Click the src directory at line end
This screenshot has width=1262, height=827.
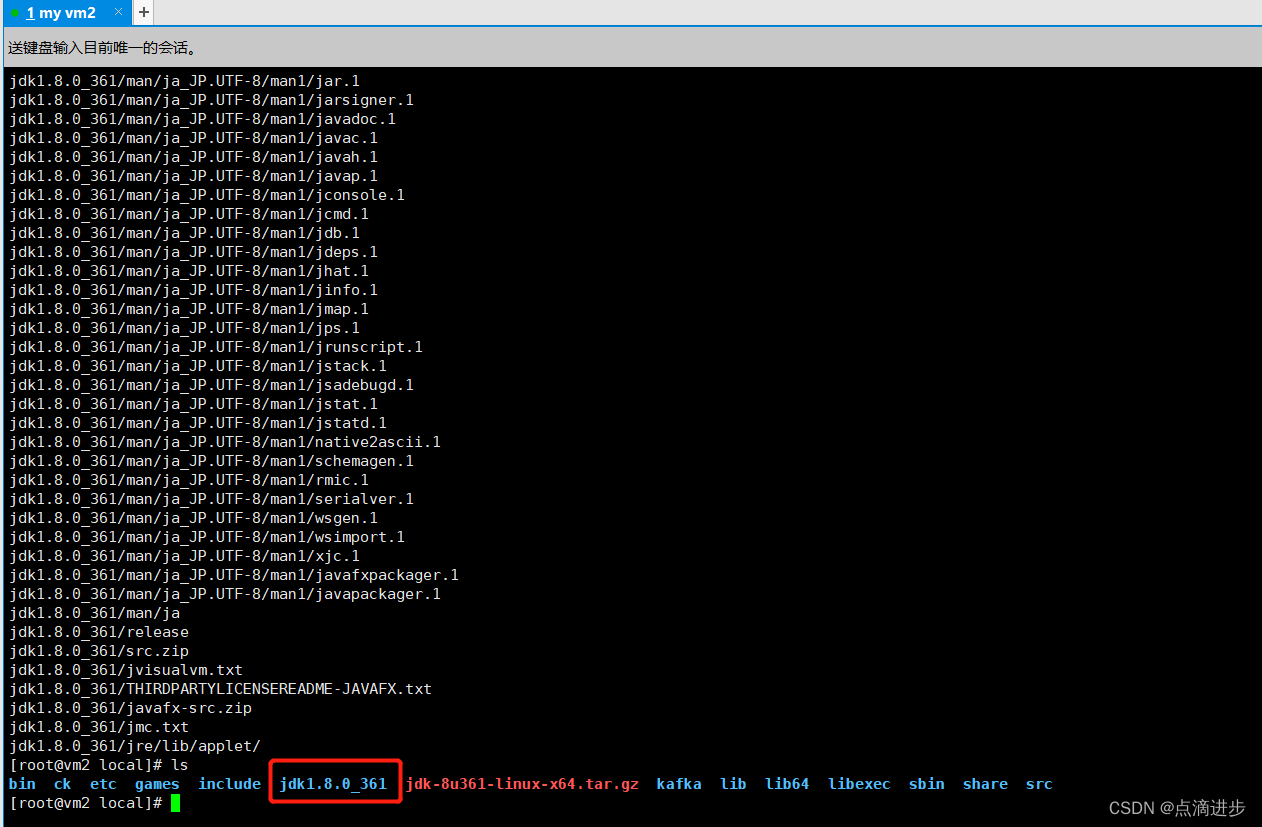tap(1039, 783)
